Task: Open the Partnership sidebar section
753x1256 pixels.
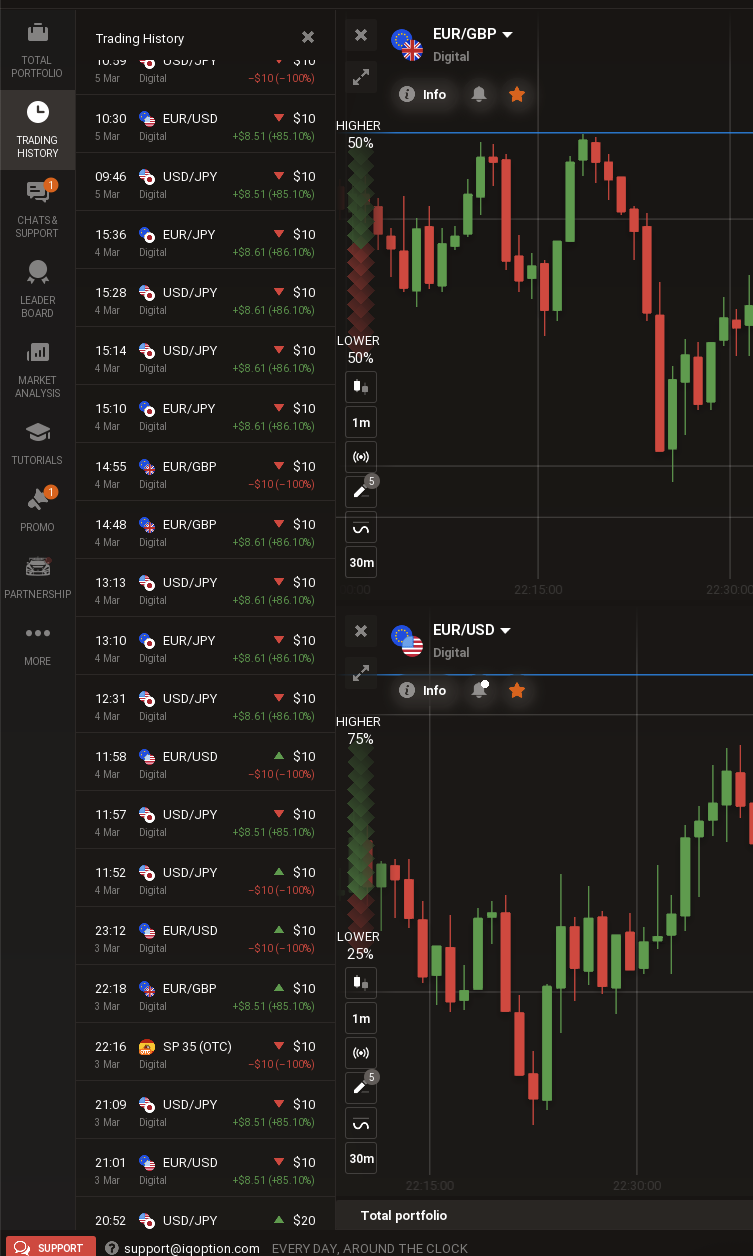Action: pyautogui.click(x=37, y=578)
